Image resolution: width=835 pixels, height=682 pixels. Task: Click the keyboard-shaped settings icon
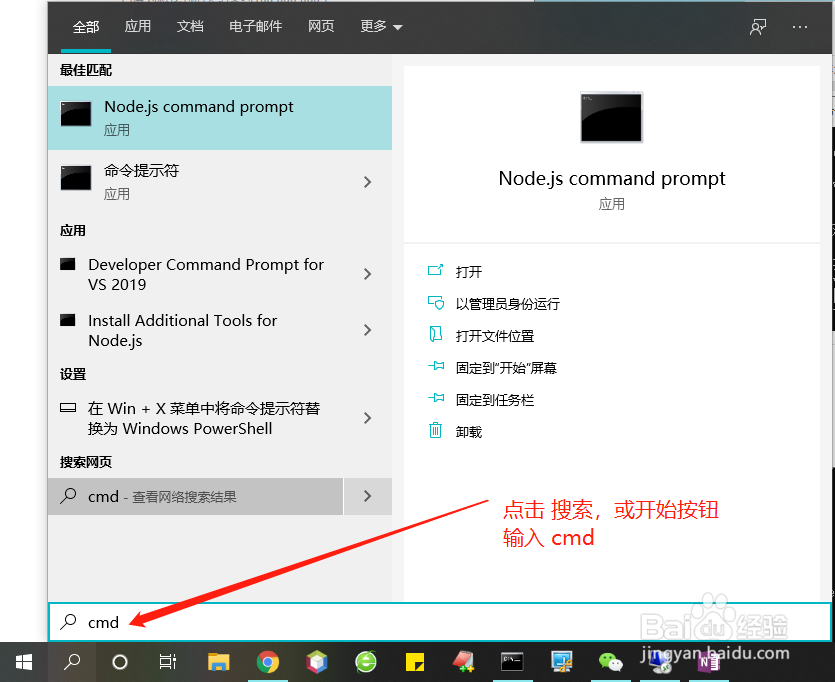pyautogui.click(x=68, y=408)
